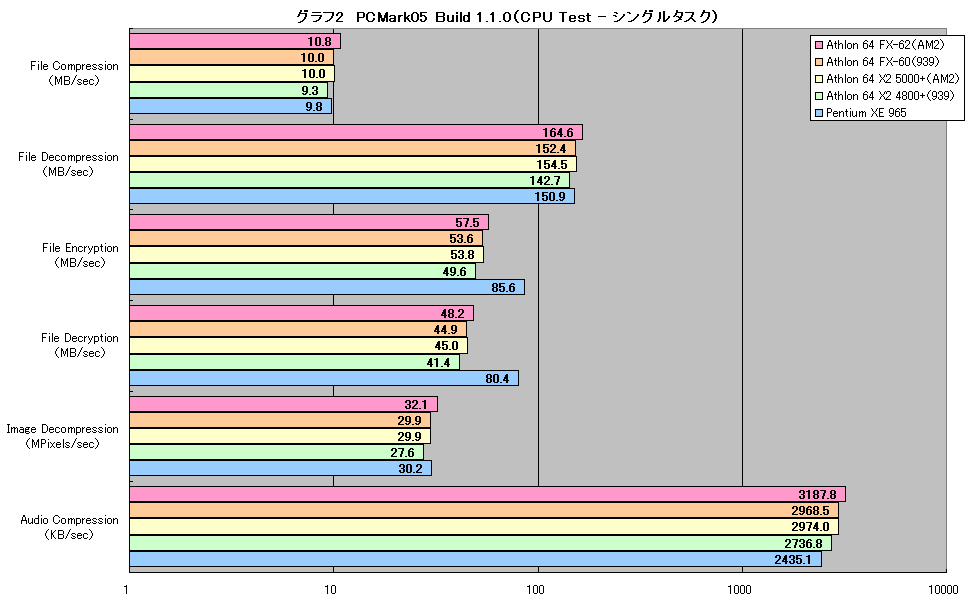Image resolution: width=970 pixels, height=604 pixels.
Task: Click the green Athlon 64 X2 4800+(939) legend swatch
Action: coord(819,96)
